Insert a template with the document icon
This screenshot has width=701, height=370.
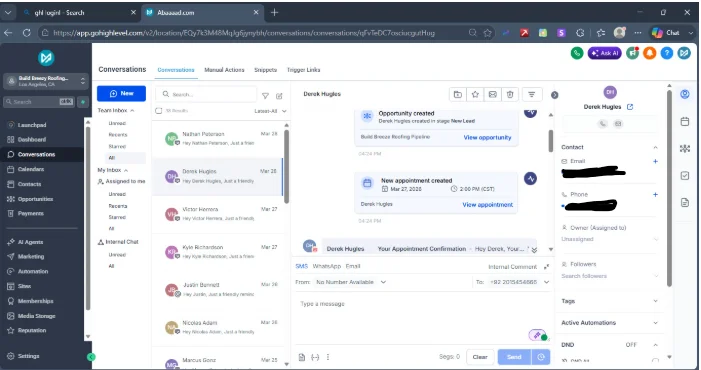302,357
